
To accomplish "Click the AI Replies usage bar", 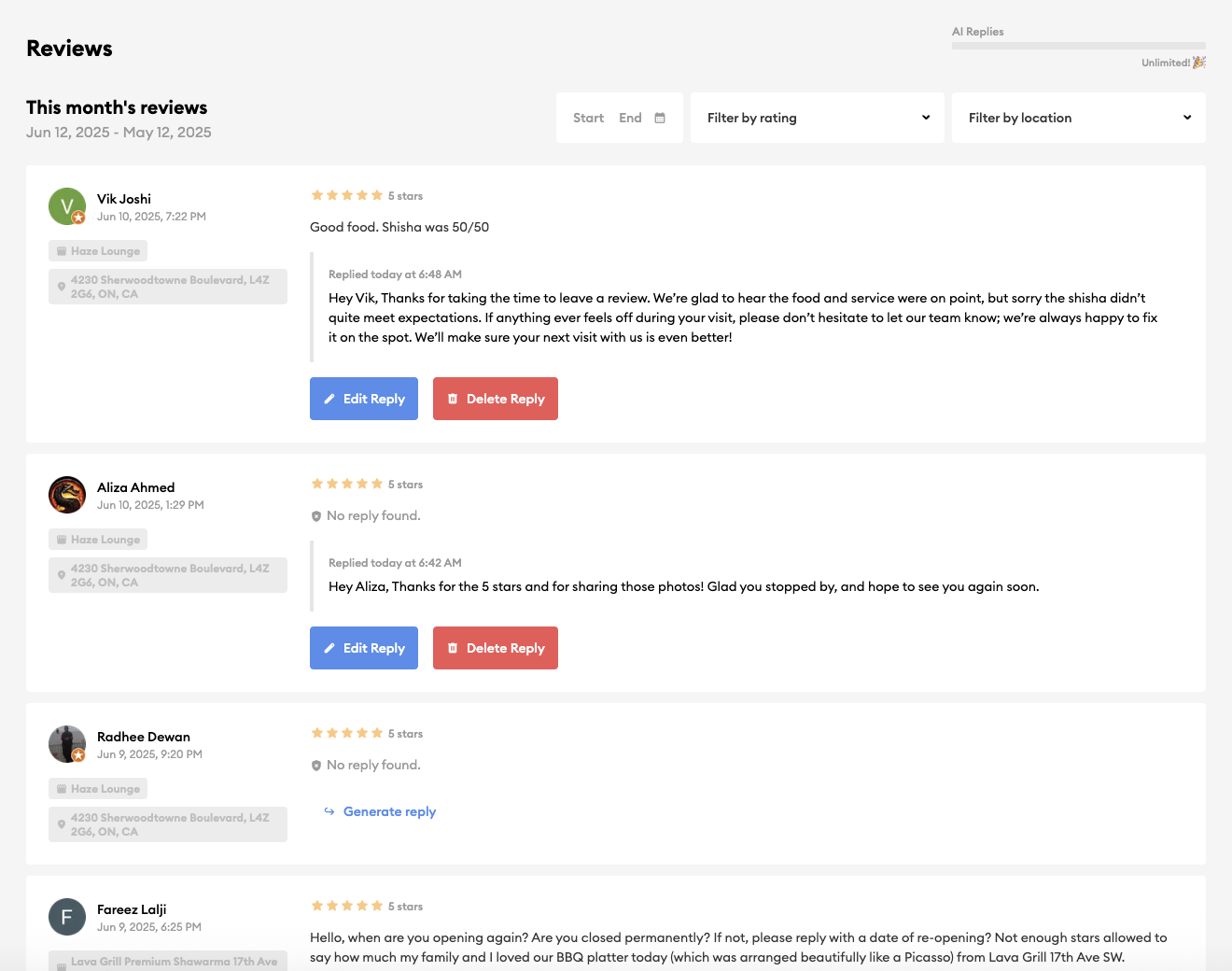I will click(1078, 45).
